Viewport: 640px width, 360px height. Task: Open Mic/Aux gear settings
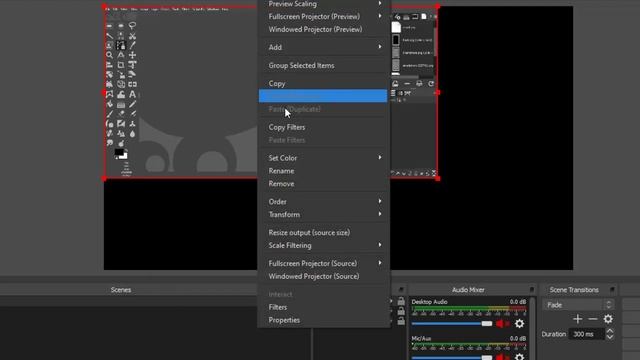(x=519, y=357)
